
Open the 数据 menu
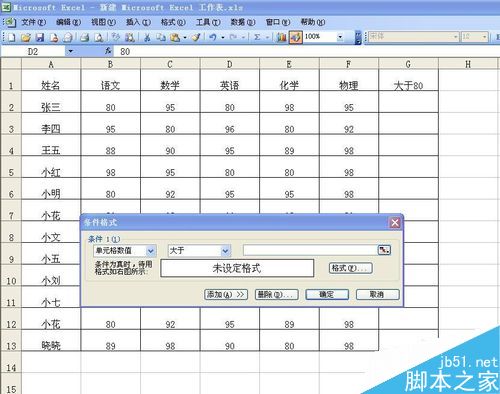243,22
